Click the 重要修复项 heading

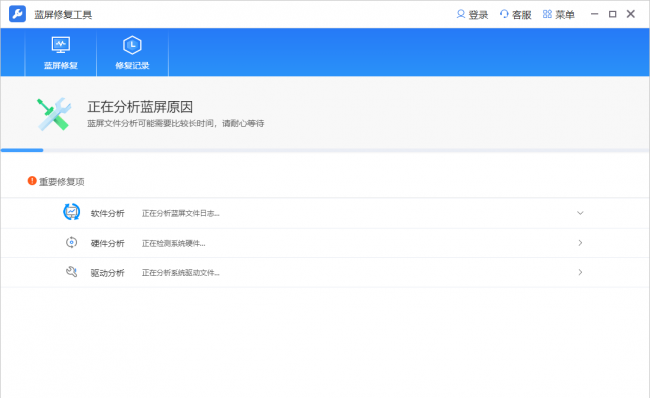click(62, 182)
